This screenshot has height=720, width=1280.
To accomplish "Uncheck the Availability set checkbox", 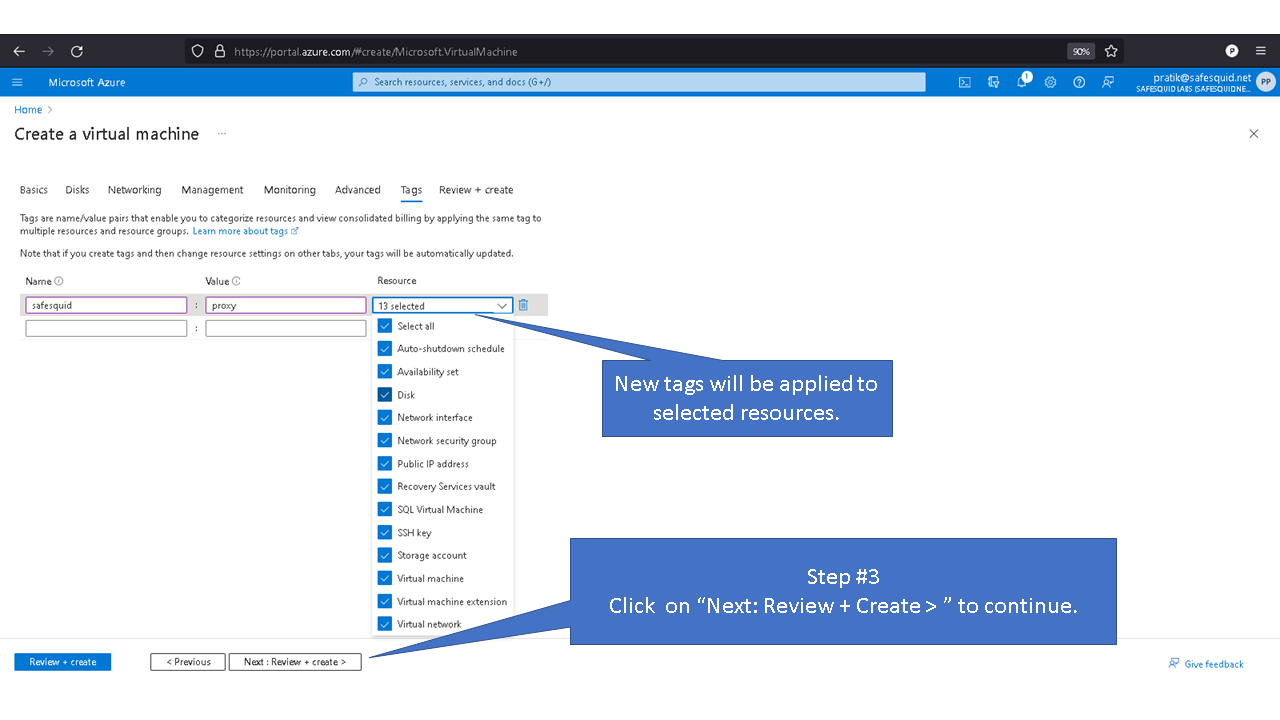I will (385, 372).
